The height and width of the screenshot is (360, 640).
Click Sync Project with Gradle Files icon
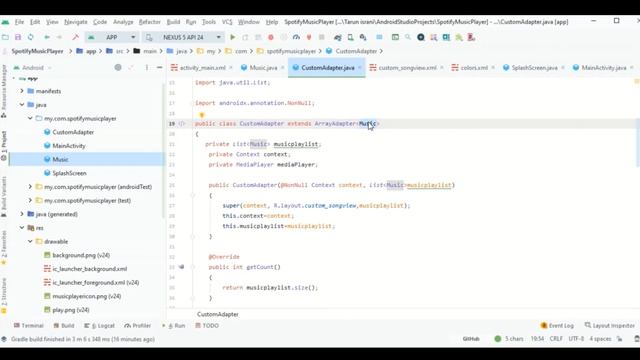pos(338,37)
